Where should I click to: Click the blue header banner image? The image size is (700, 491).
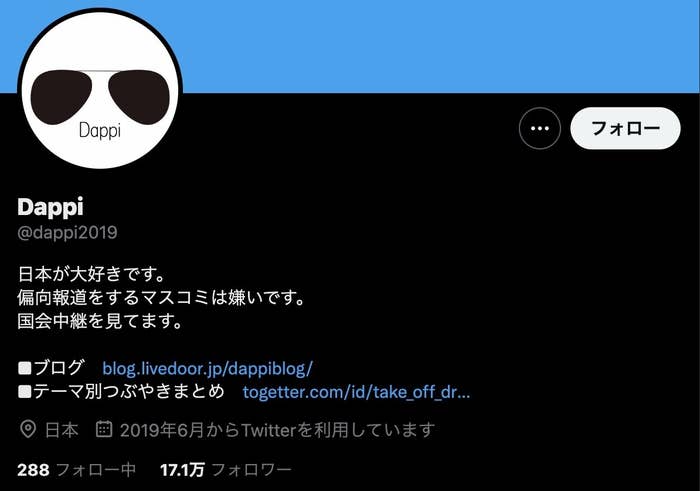(x=438, y=46)
